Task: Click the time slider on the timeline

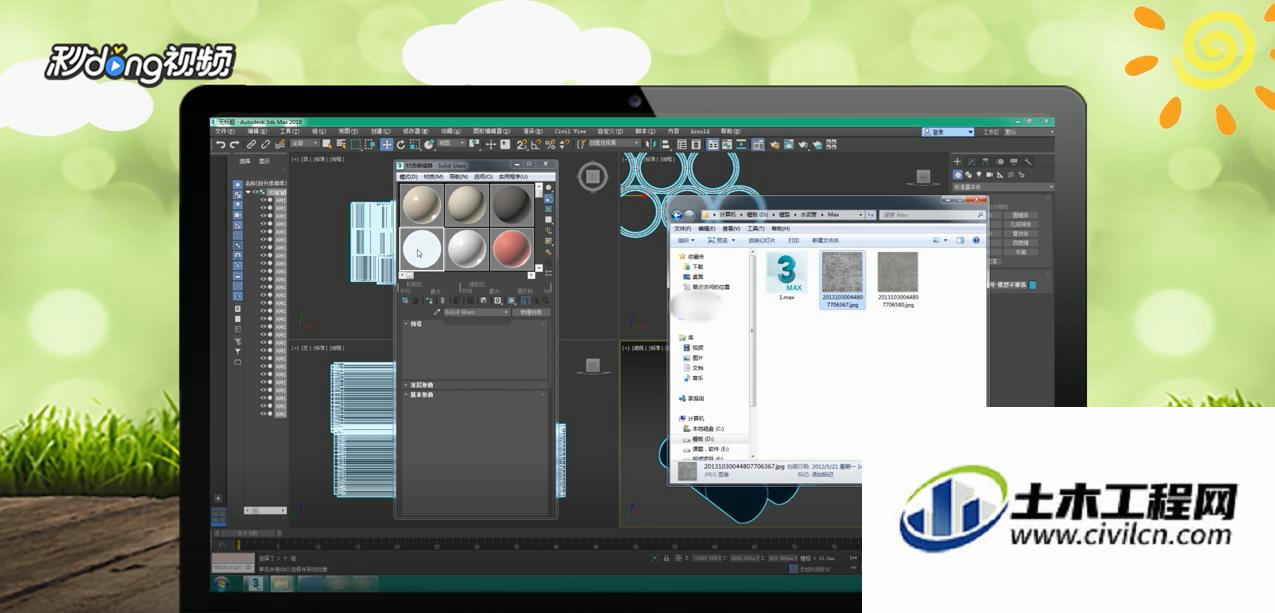Action: point(248,533)
